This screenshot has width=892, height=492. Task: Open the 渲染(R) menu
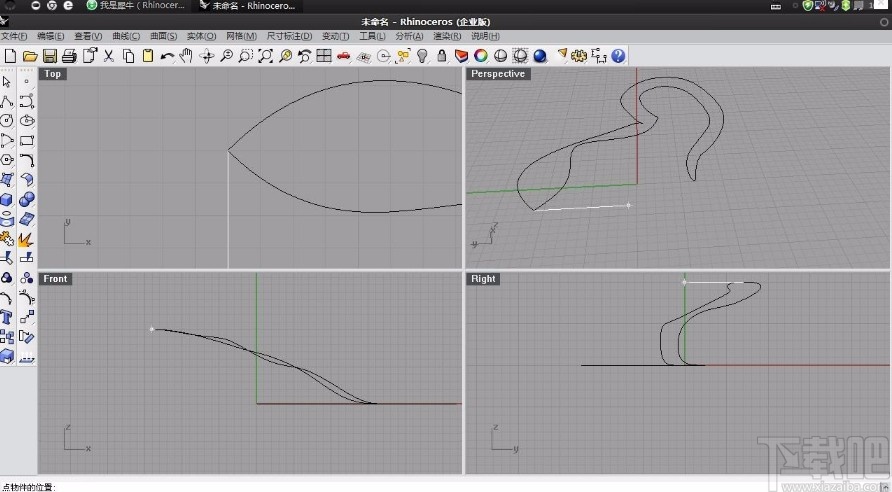tap(447, 36)
